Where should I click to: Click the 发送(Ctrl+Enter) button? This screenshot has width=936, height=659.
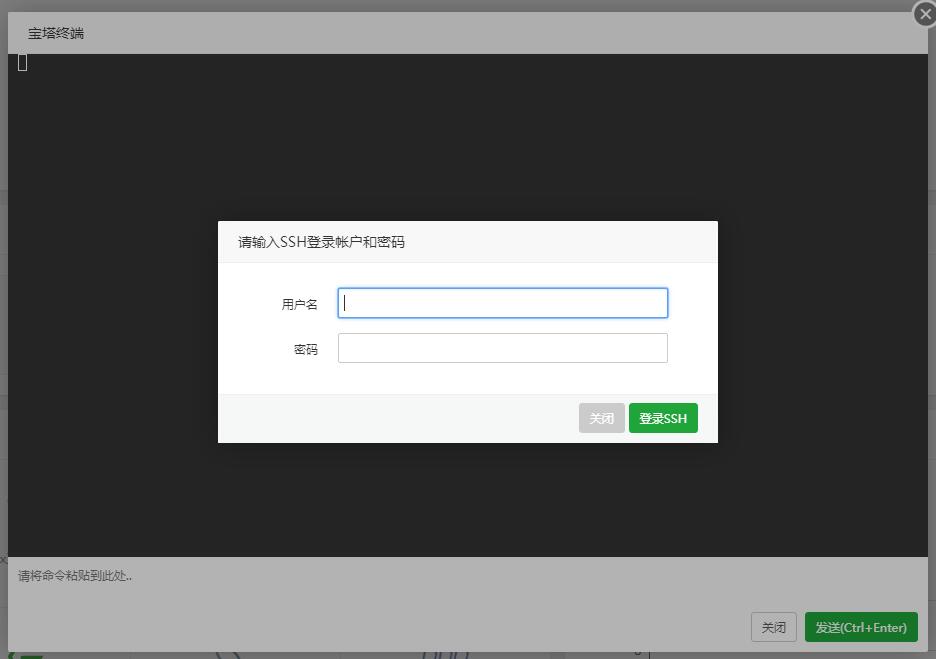[x=861, y=627]
